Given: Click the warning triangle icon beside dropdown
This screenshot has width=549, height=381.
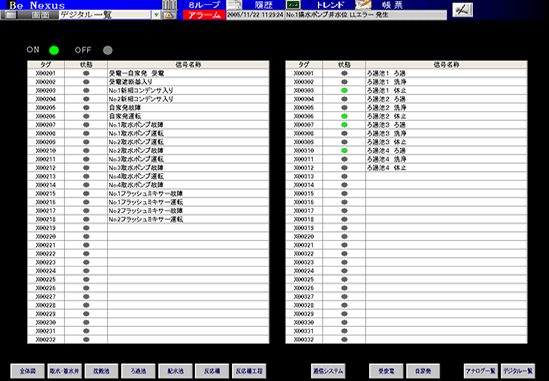Looking at the screenshot, I should tap(169, 15).
